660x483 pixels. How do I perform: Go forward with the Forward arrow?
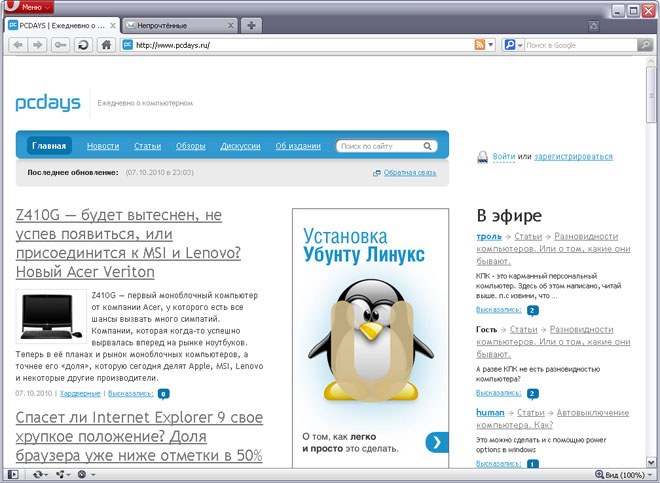pos(37,45)
